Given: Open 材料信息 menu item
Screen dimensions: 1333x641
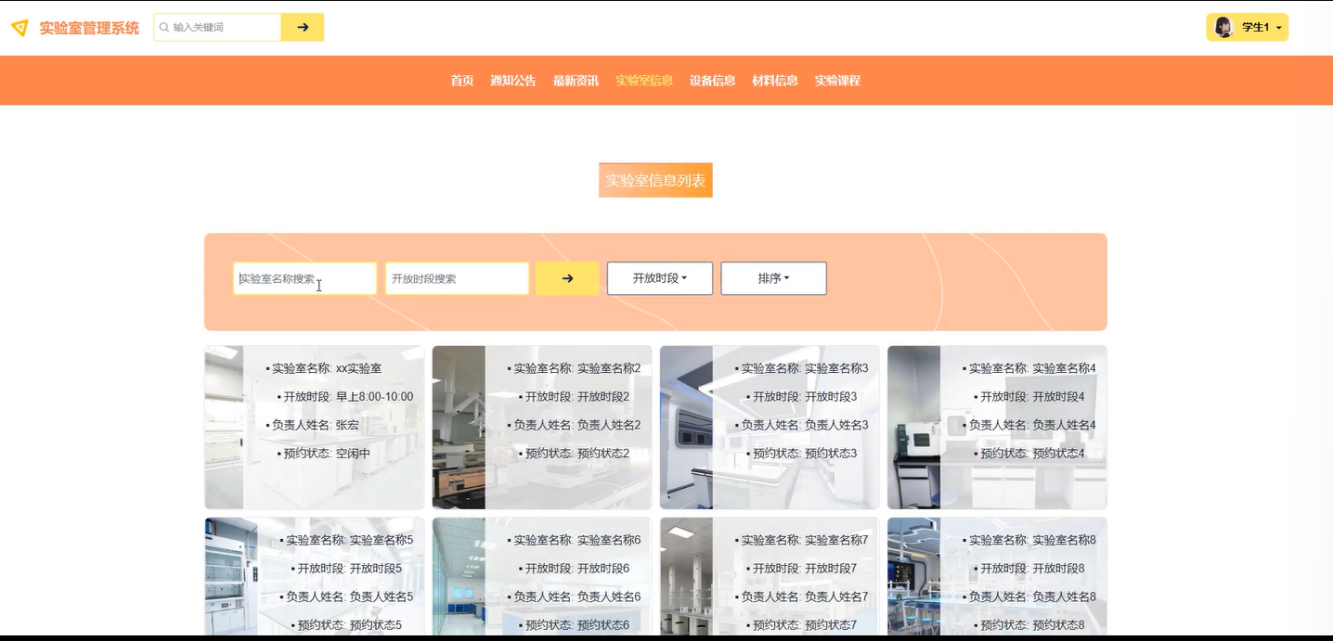Looking at the screenshot, I should 775,80.
